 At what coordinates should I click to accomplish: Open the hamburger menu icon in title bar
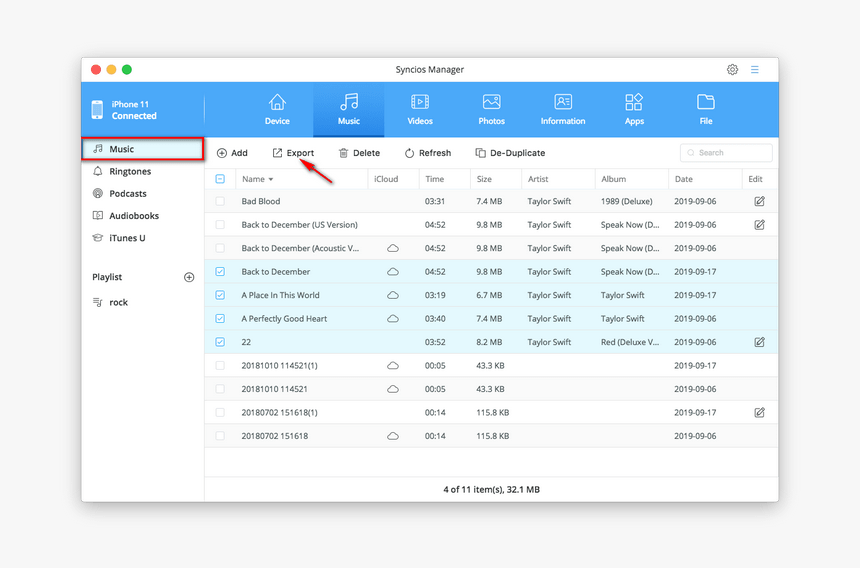(x=755, y=70)
